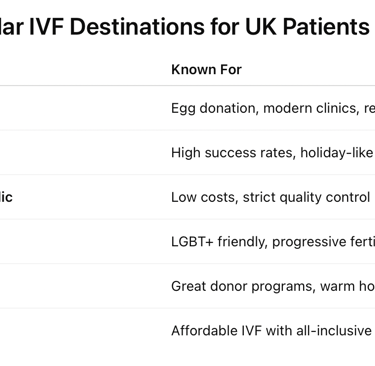Click the bold country cell ending in "lic"

click(x=6, y=197)
